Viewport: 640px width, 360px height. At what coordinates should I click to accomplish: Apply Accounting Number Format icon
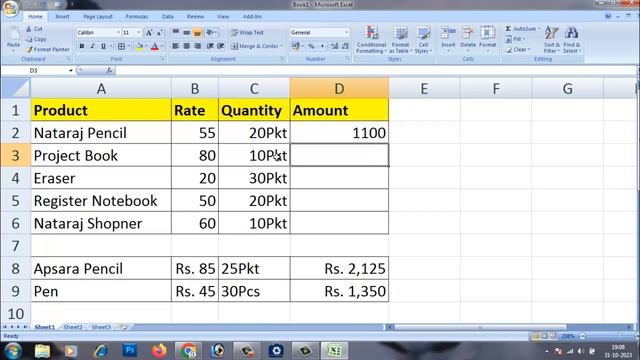[296, 47]
